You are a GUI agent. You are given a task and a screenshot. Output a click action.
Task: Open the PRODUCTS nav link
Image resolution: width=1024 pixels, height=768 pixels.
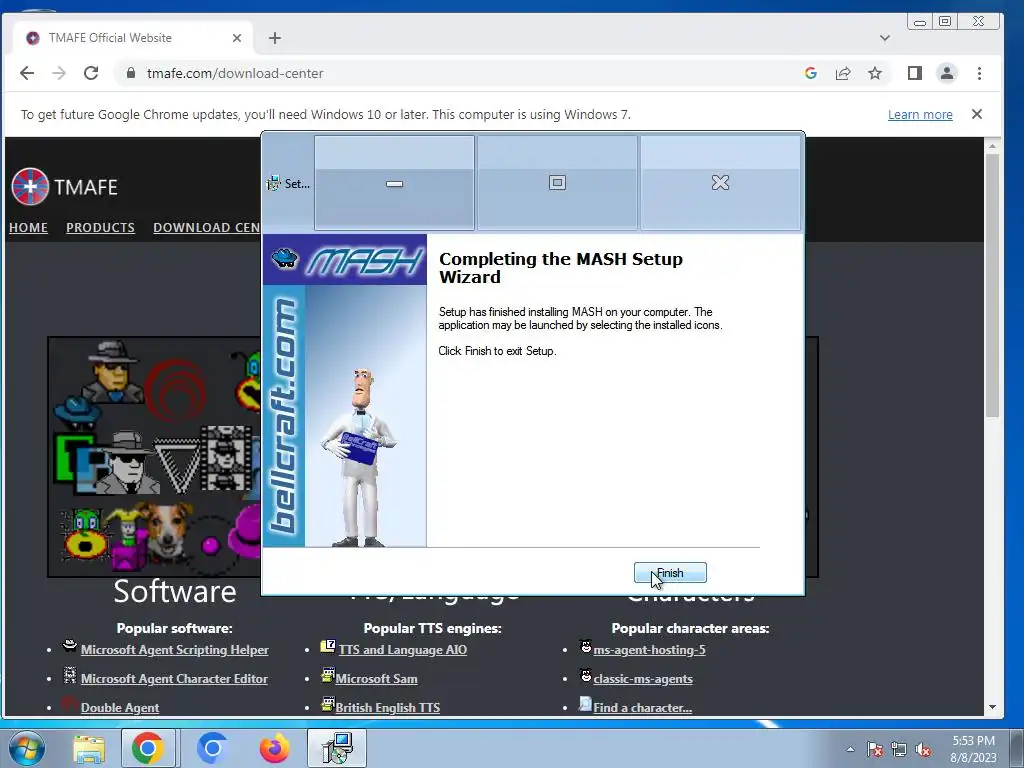tap(100, 228)
